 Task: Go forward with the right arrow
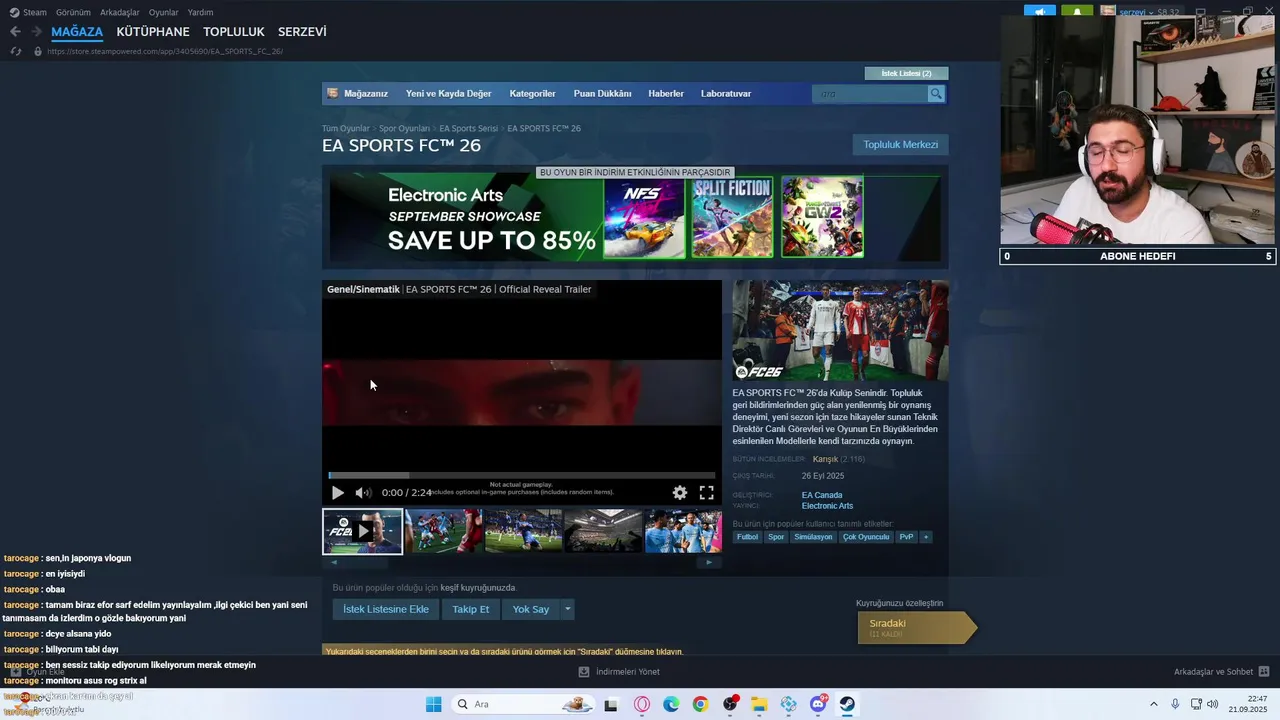coord(36,32)
